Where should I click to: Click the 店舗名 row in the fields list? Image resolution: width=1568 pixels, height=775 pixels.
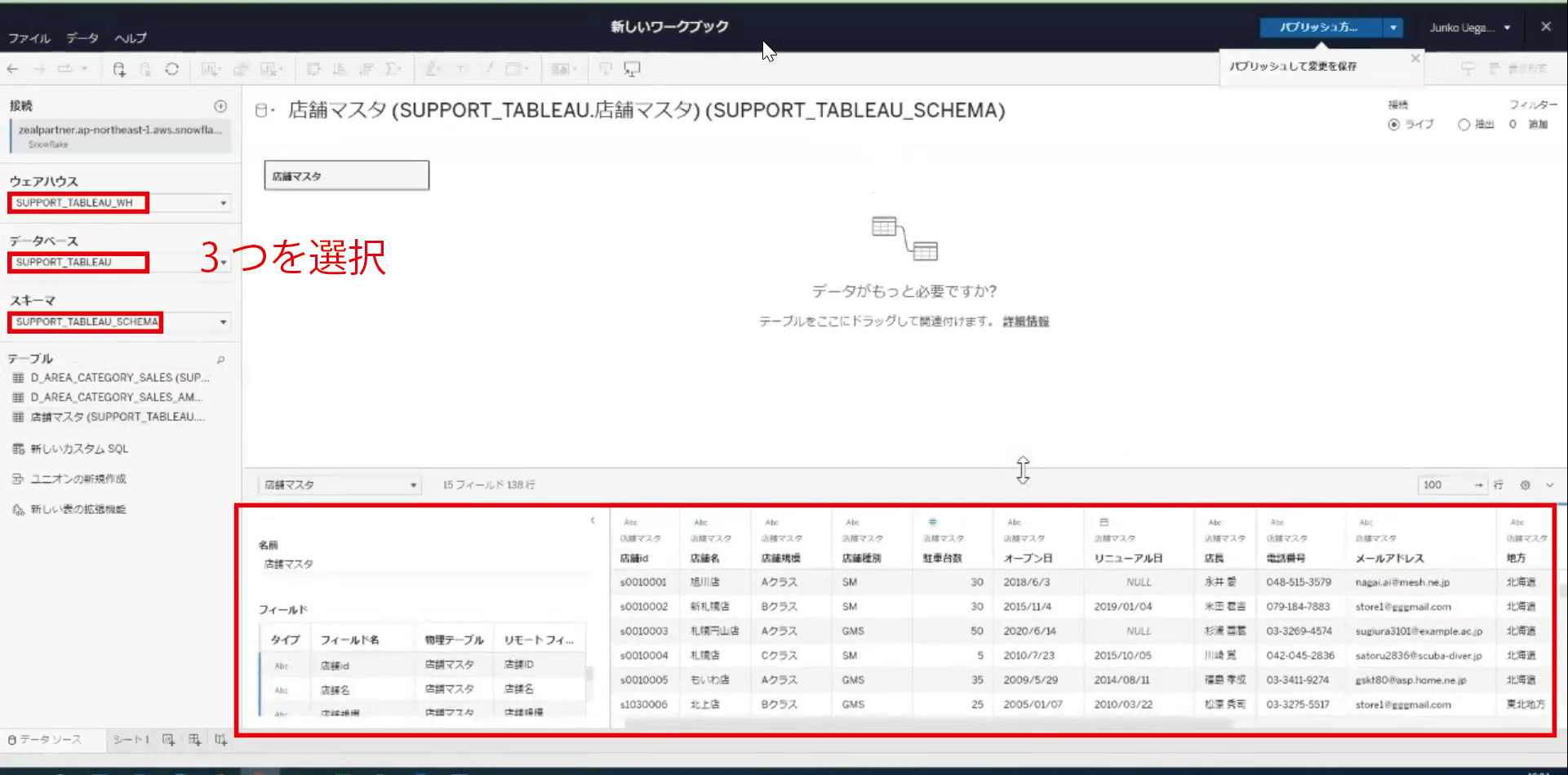tap(423, 690)
